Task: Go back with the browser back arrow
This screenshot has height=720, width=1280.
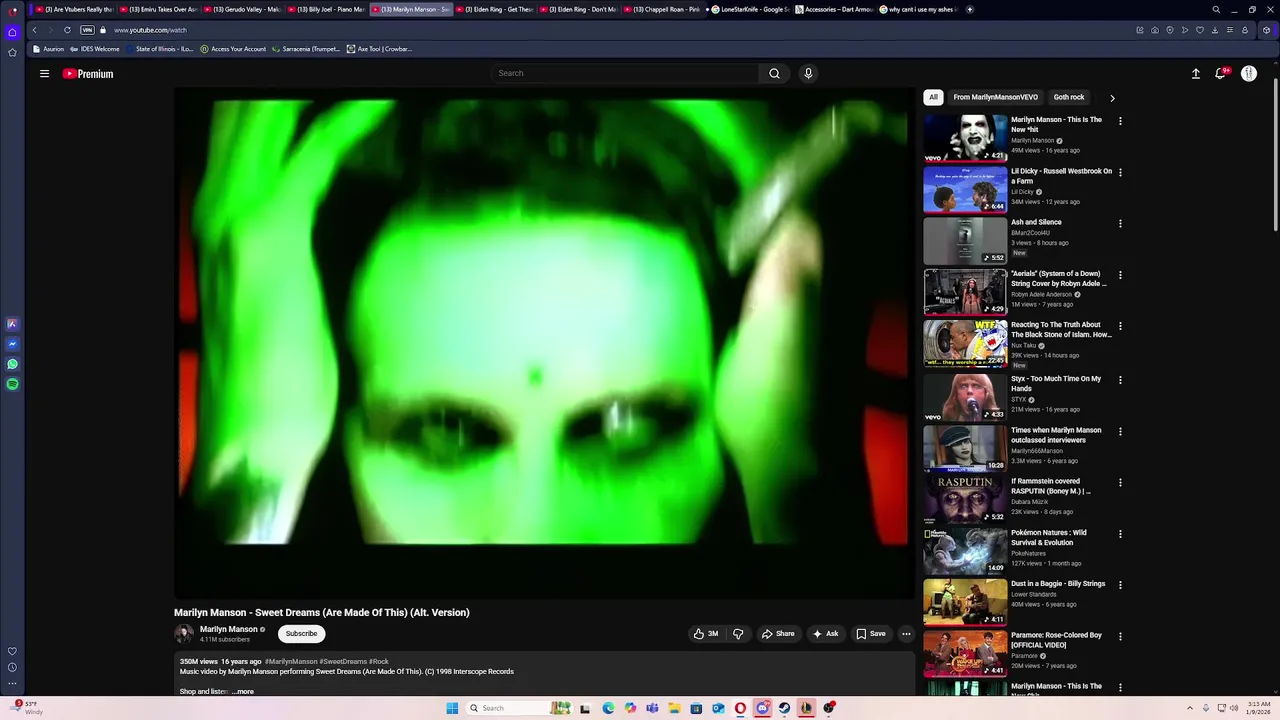Action: click(x=34, y=30)
